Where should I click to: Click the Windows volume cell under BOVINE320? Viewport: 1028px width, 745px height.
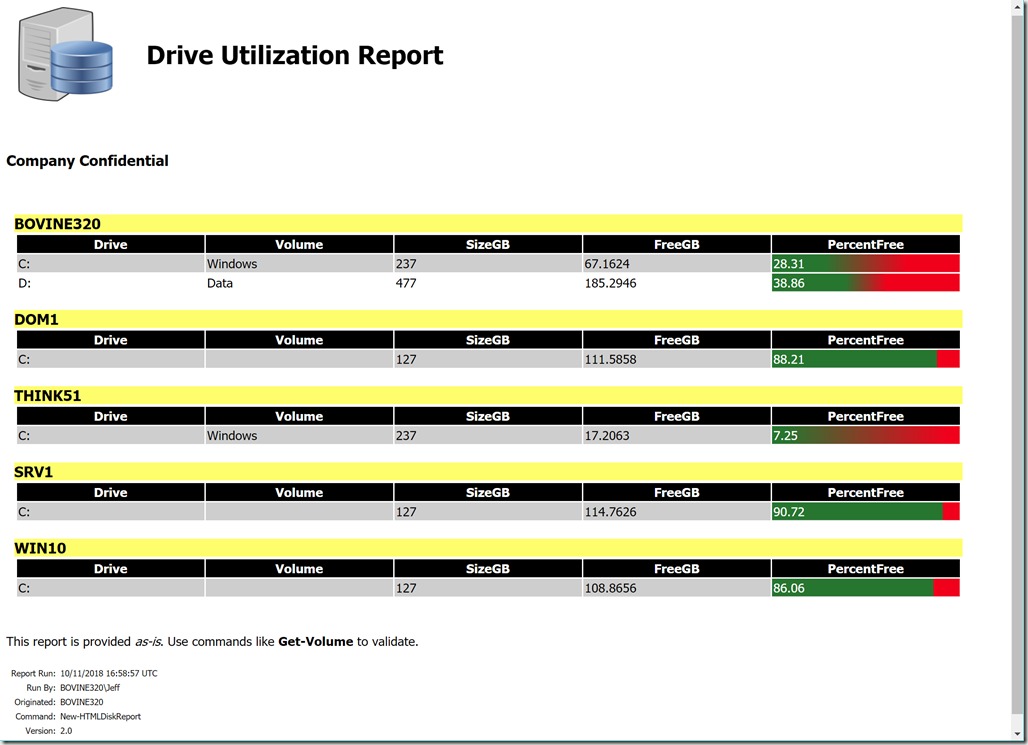pos(299,264)
